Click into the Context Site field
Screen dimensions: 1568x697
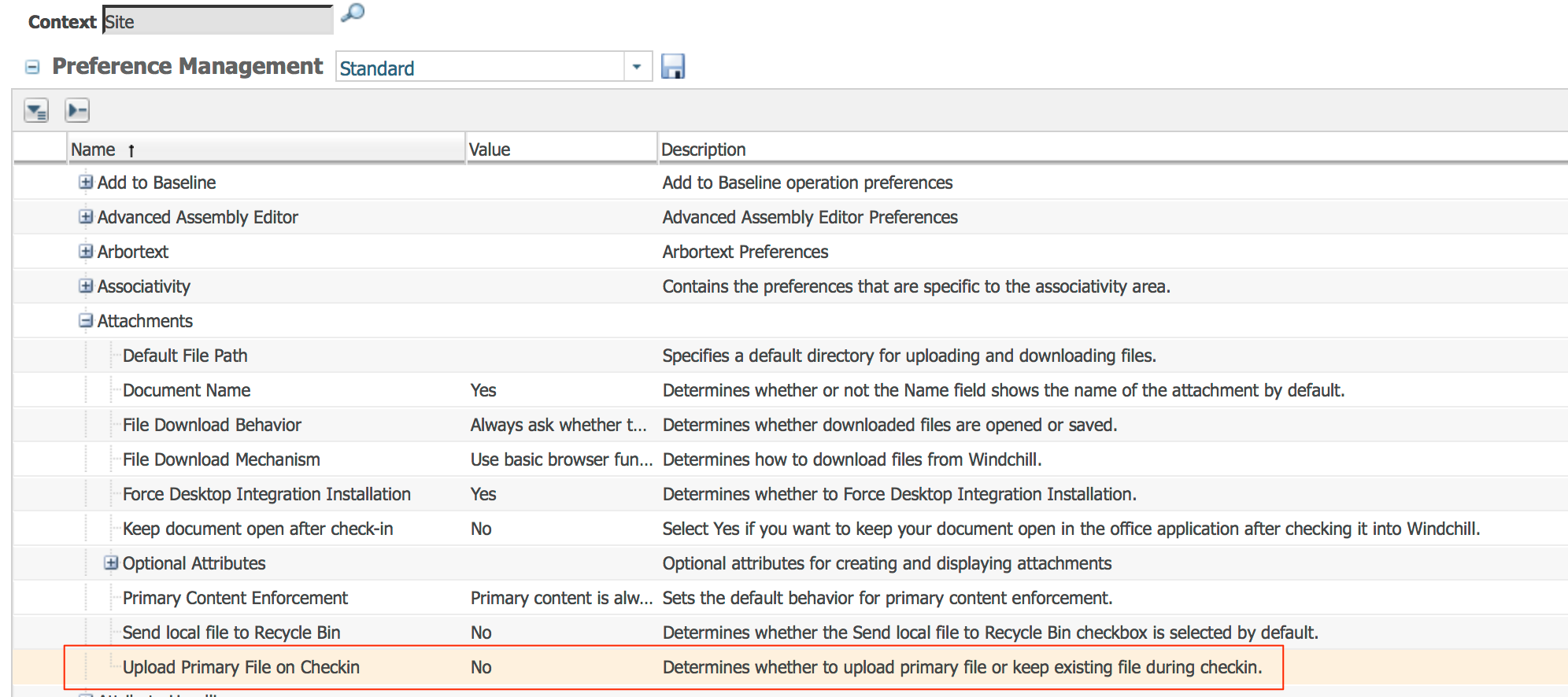(x=218, y=21)
